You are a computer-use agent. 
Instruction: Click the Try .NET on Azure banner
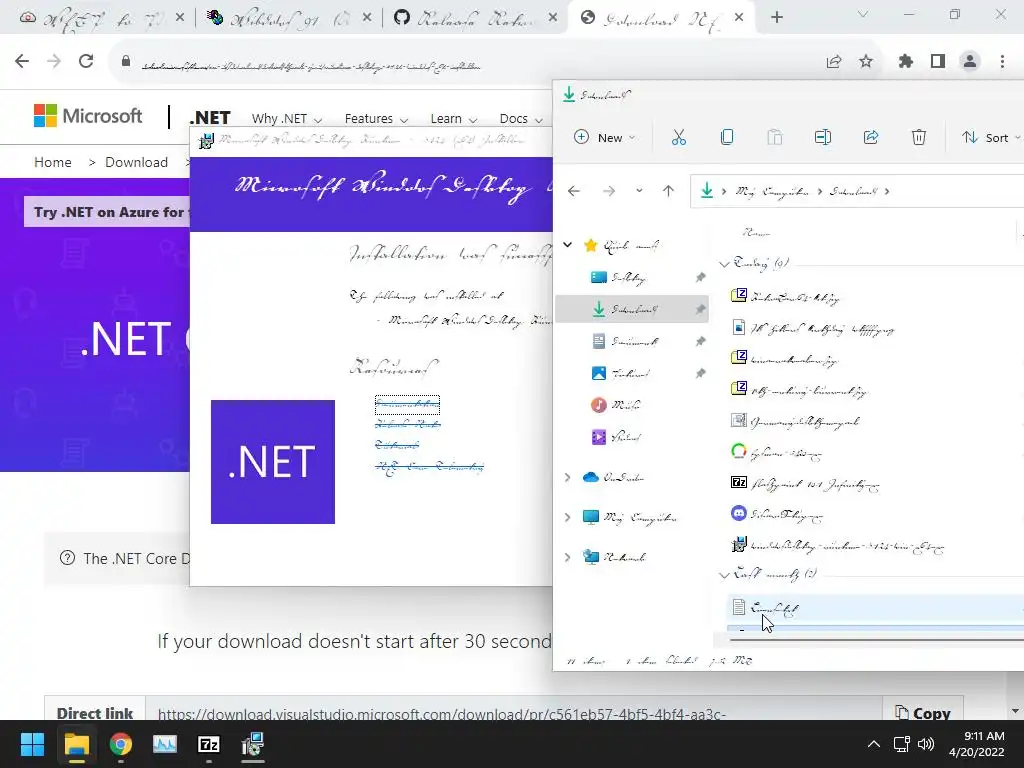pyautogui.click(x=108, y=212)
